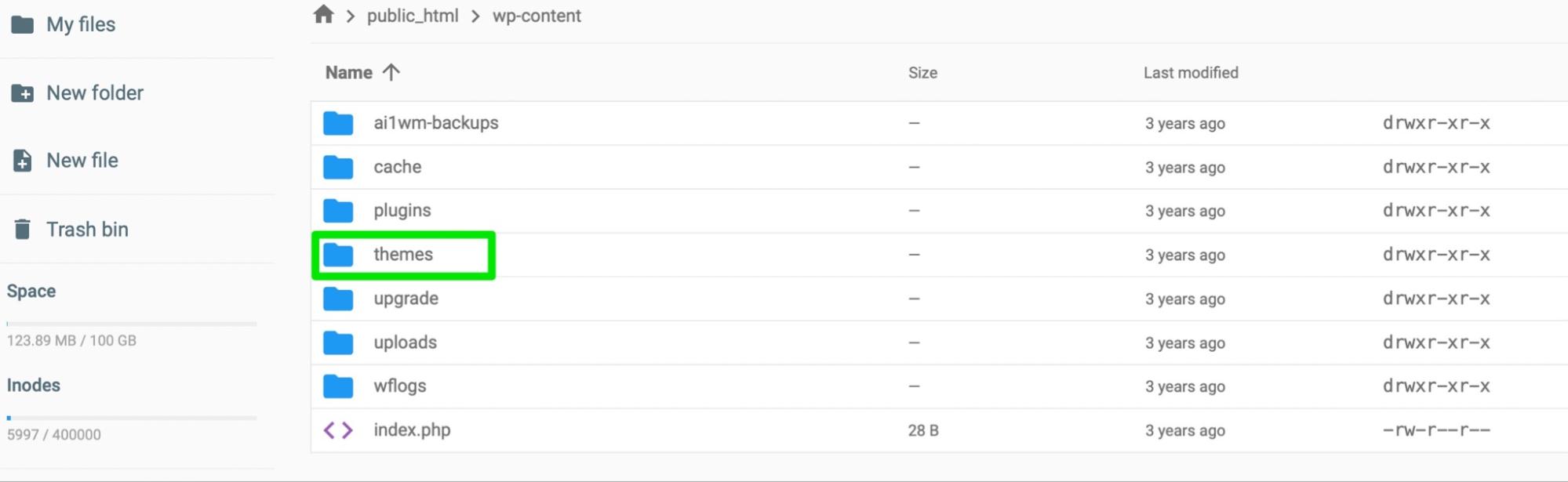Click the Inodes usage progress bar

[132, 418]
